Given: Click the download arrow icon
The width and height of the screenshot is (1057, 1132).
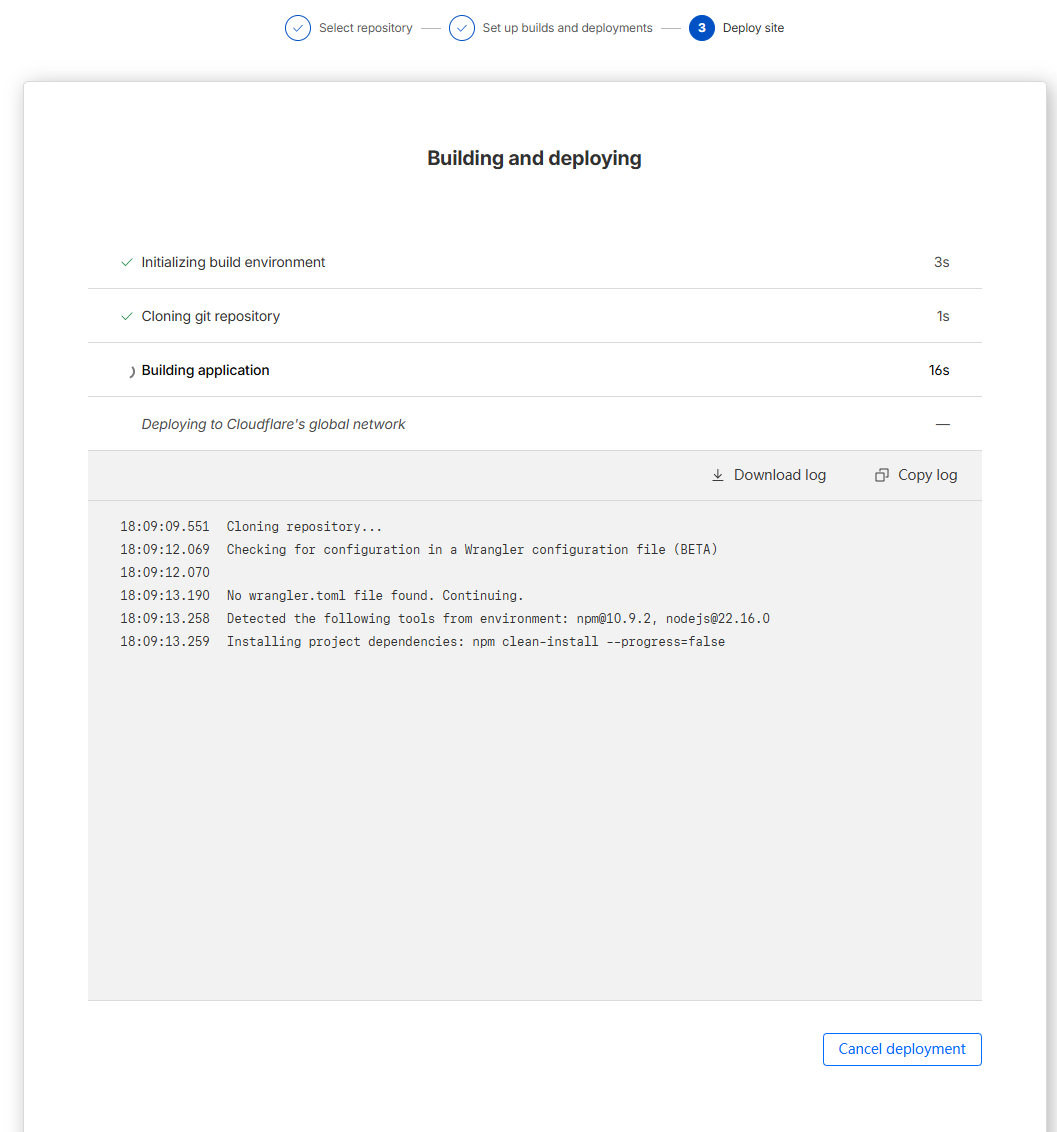Looking at the screenshot, I should click(x=718, y=475).
